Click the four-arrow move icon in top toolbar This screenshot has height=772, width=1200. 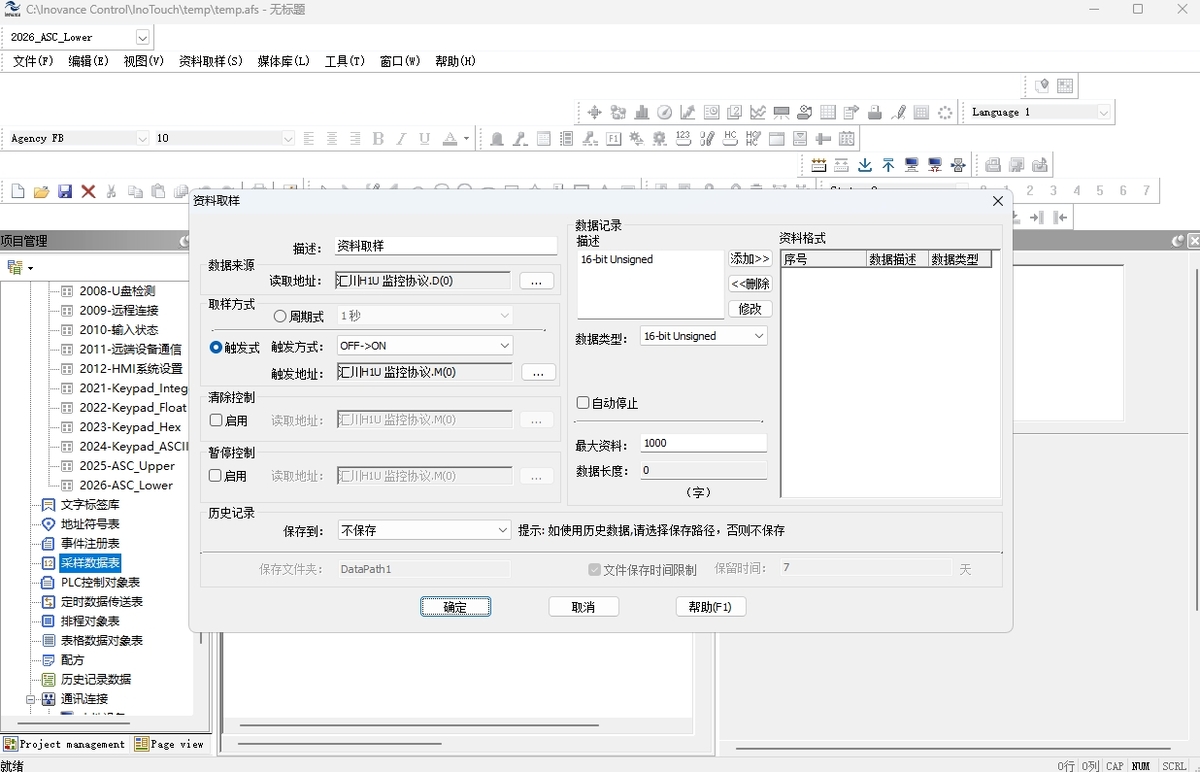[594, 112]
